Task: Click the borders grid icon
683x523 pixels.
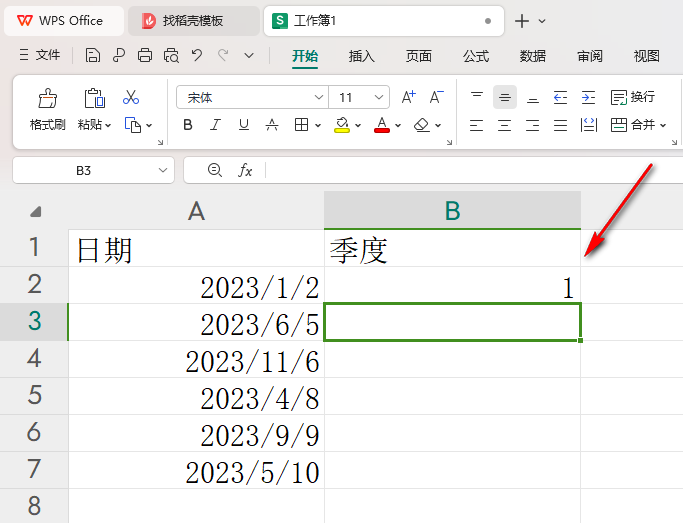Action: tap(301, 125)
